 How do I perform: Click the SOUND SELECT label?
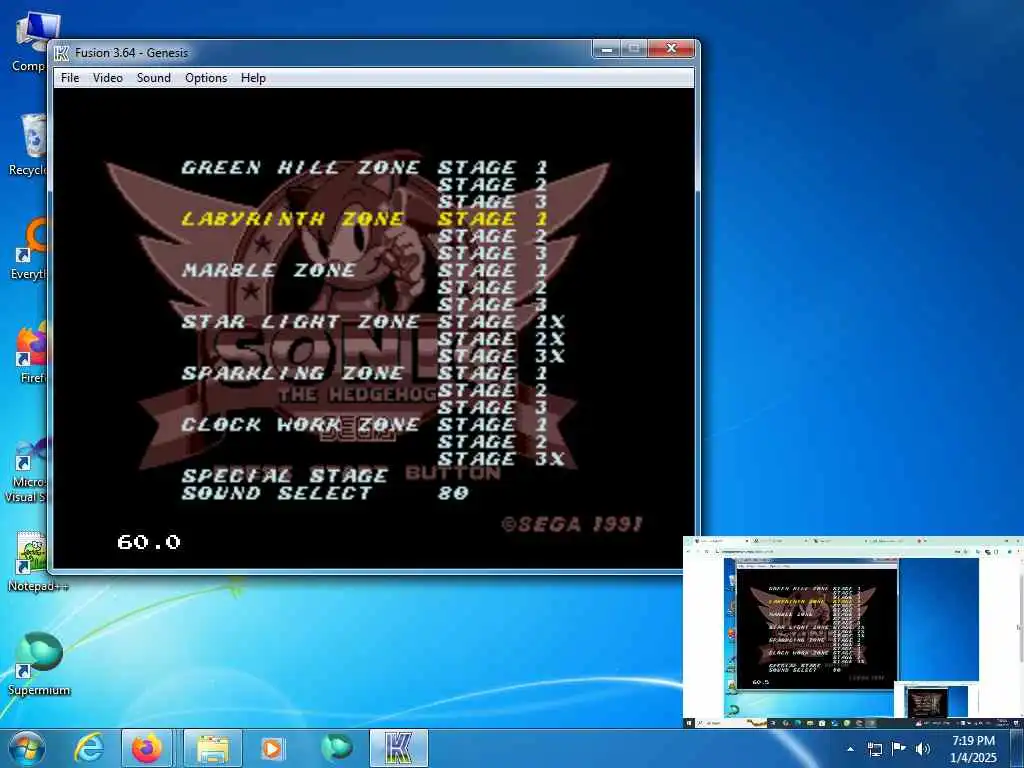coord(277,493)
